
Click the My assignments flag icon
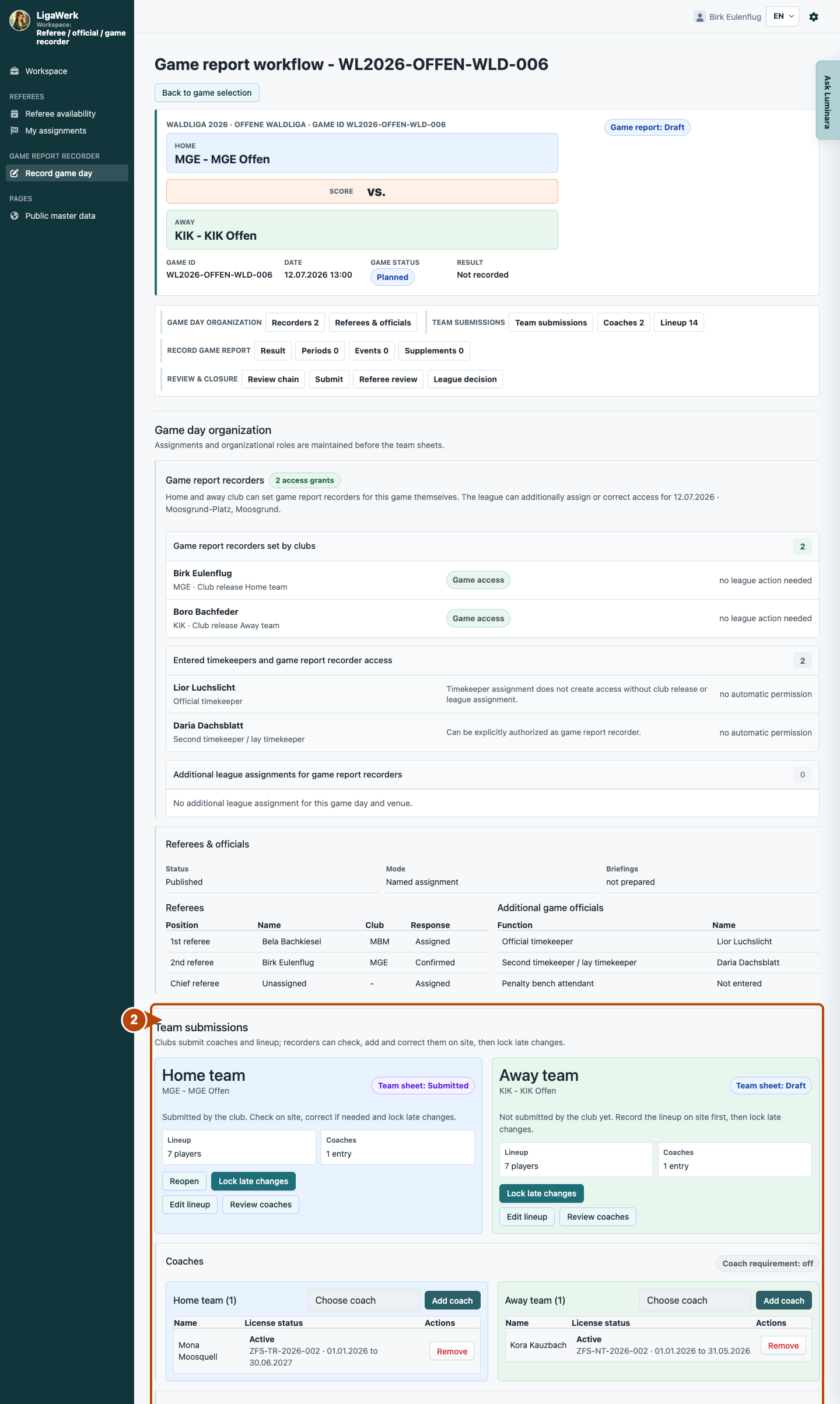click(15, 131)
